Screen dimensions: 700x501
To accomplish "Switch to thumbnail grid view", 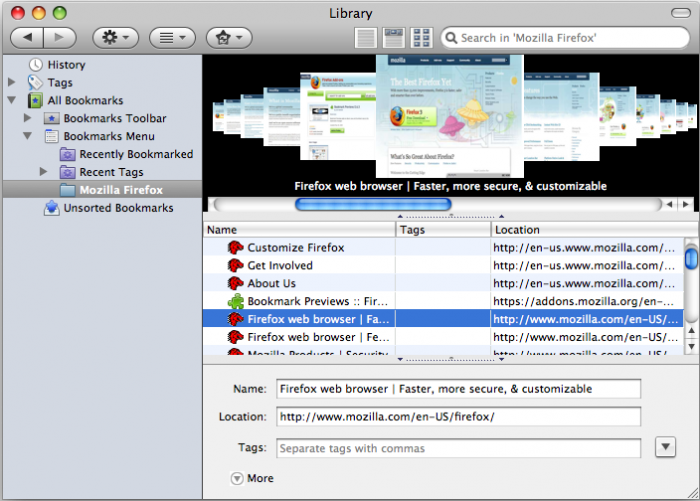I will point(421,38).
